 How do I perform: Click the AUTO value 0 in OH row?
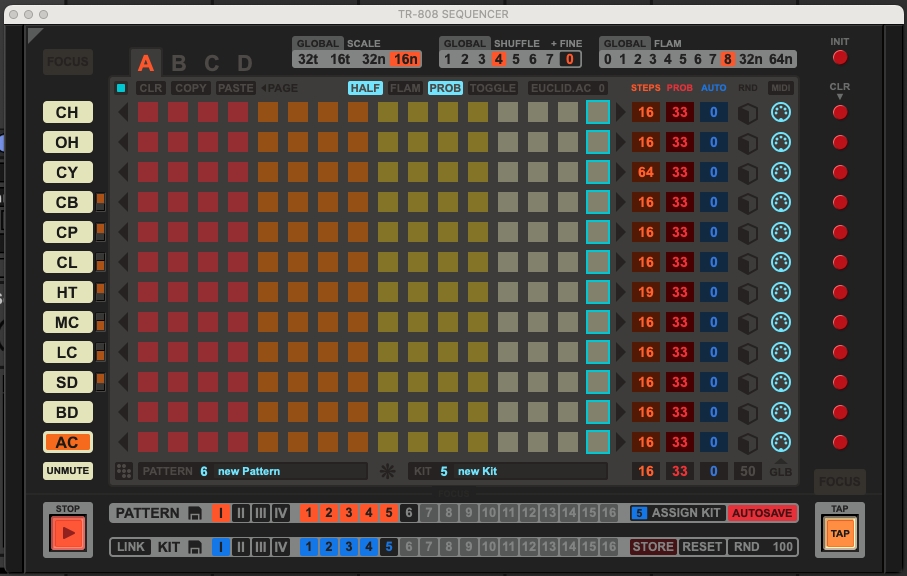click(x=714, y=142)
